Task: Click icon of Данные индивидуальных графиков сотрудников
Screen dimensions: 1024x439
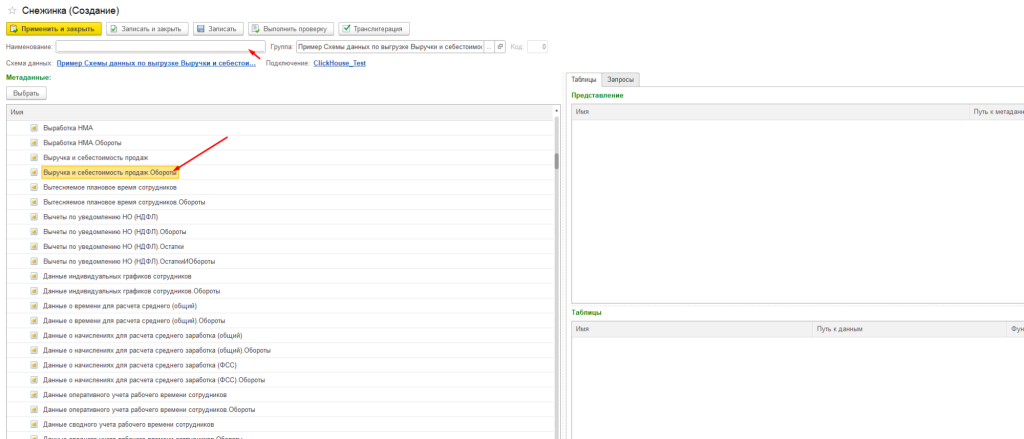Action: click(x=34, y=275)
